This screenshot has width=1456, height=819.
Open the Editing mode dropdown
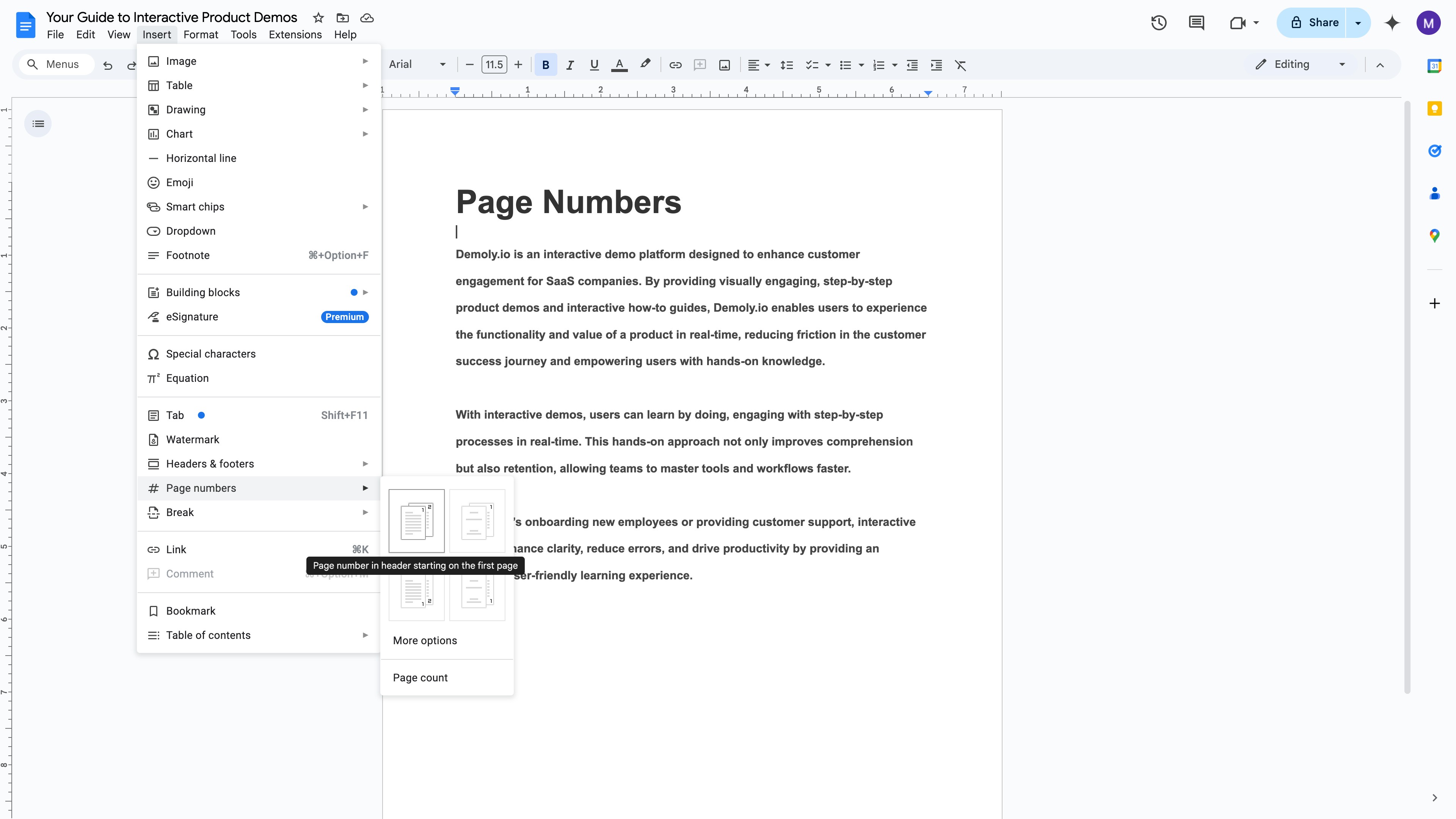pyautogui.click(x=1300, y=64)
